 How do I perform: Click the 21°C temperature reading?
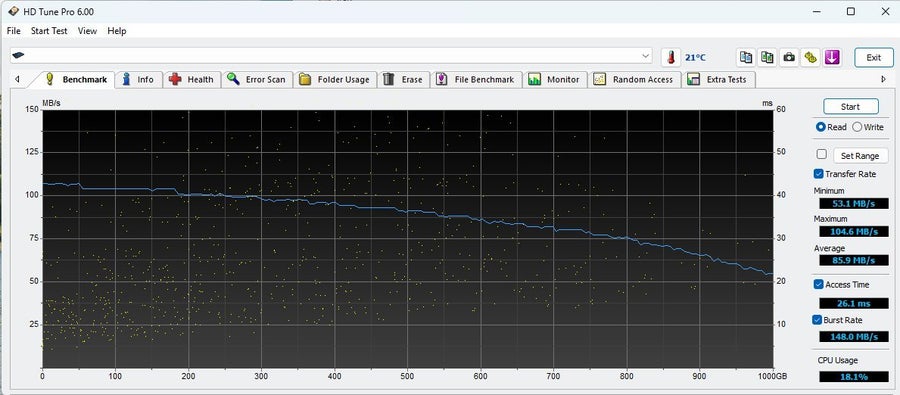pos(695,57)
